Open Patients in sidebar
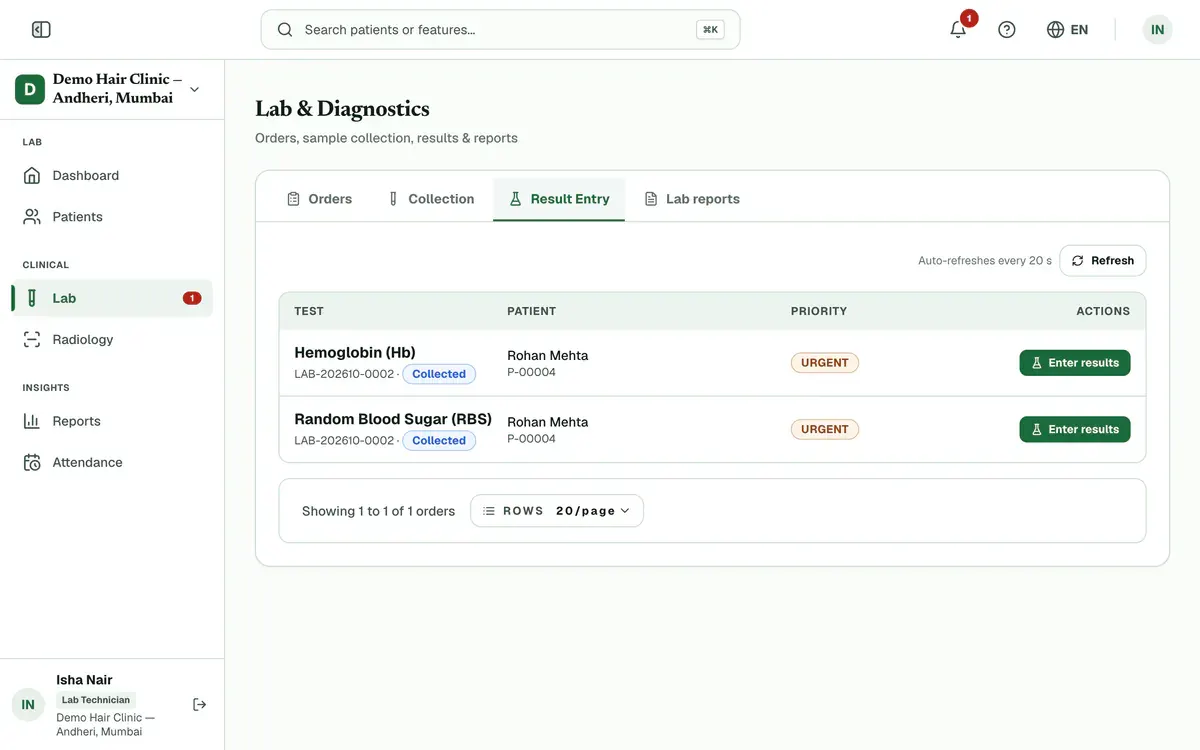This screenshot has width=1200, height=750. [x=112, y=217]
